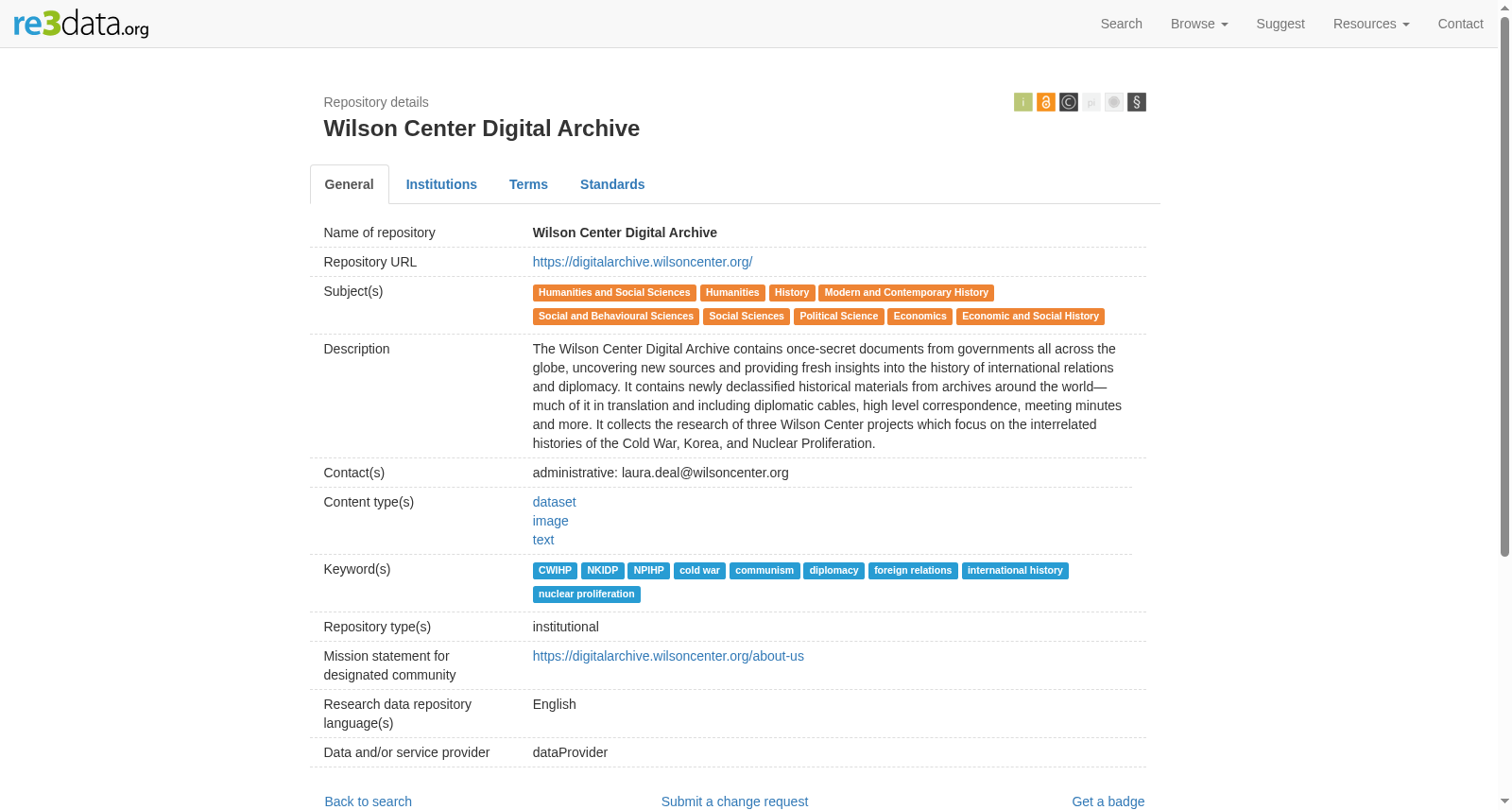
Task: Select the General tab
Action: tap(350, 184)
